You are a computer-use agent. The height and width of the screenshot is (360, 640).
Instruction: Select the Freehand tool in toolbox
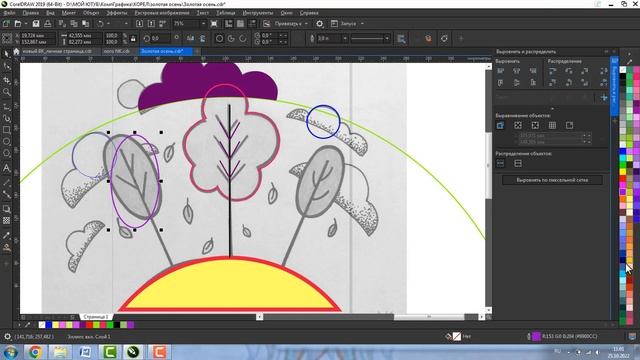7,107
